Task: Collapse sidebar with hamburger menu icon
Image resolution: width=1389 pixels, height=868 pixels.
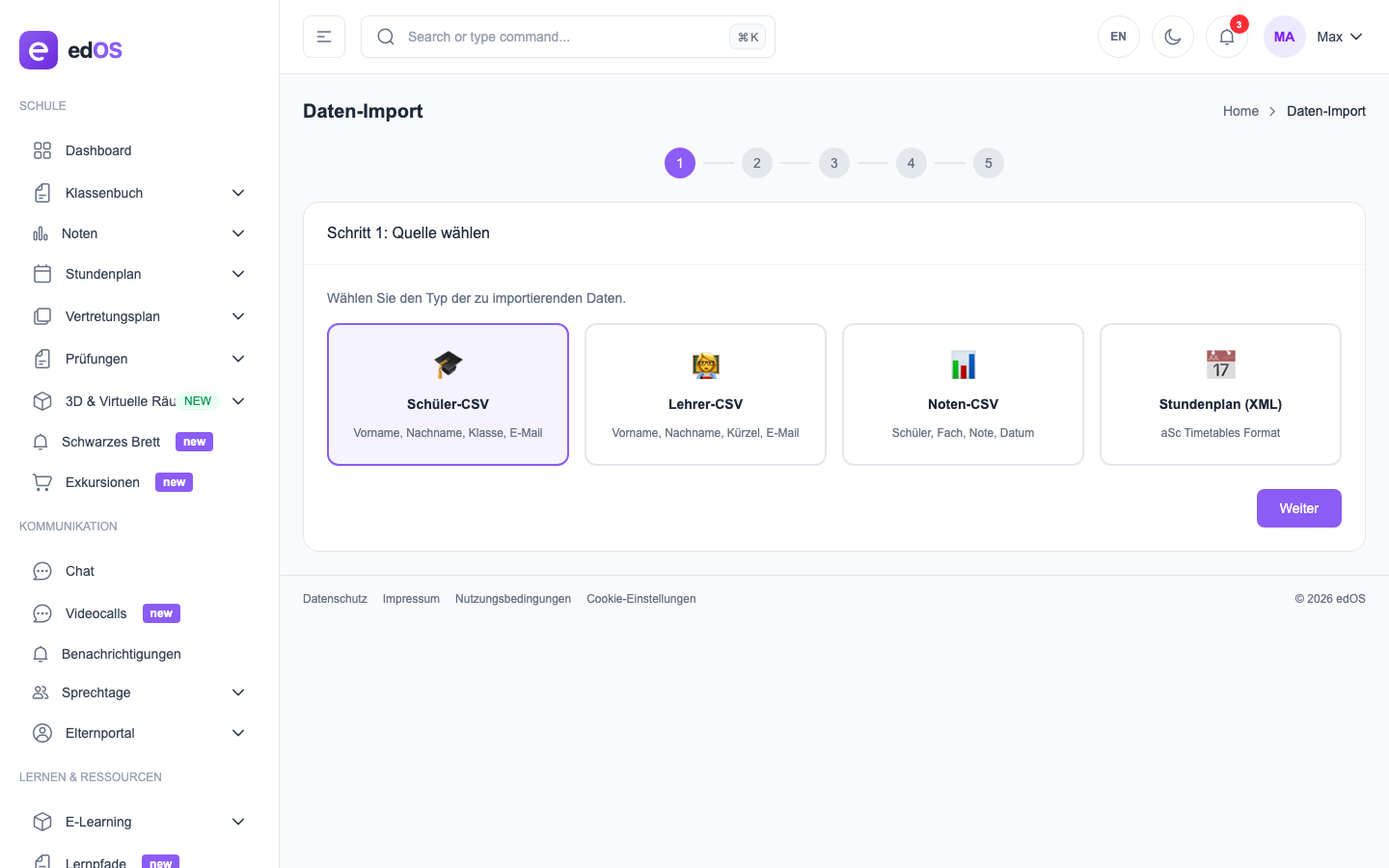Action: 324,37
